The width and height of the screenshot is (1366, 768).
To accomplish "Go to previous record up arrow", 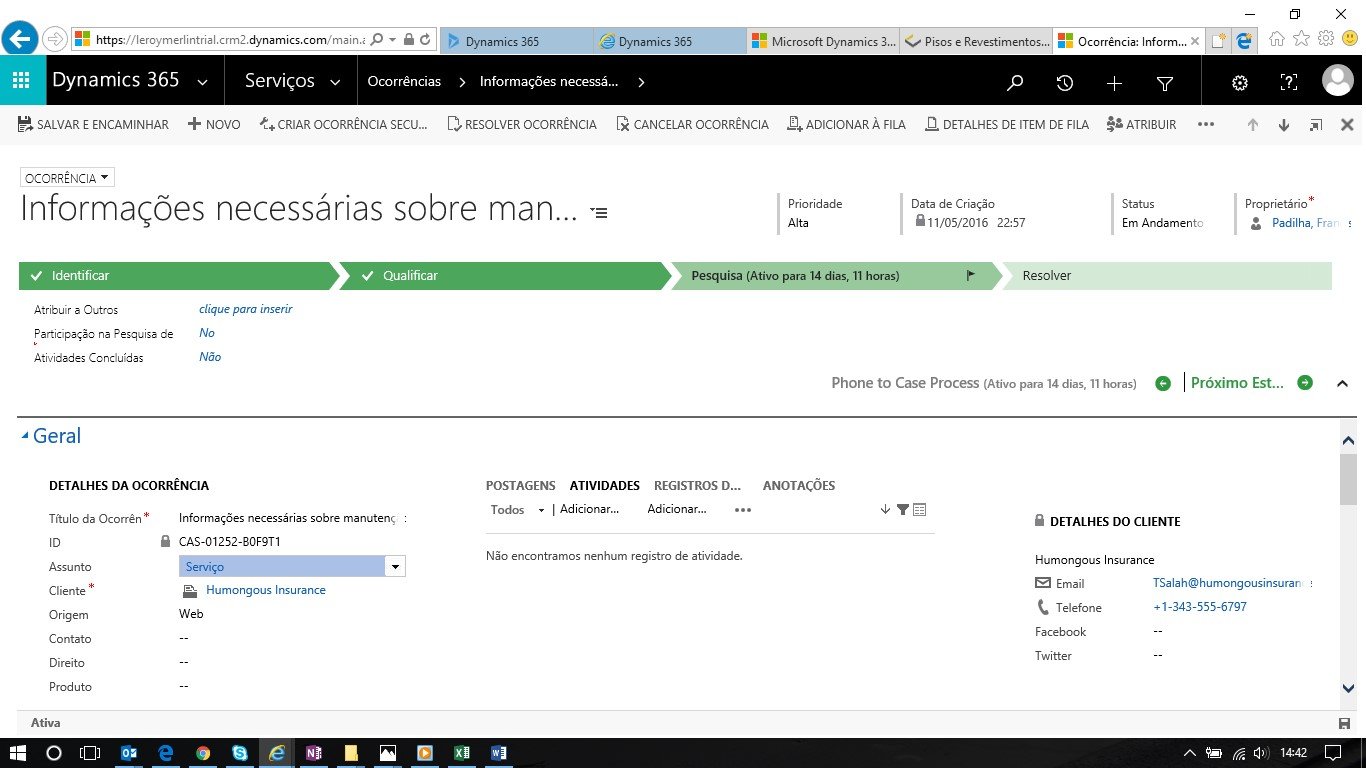I will pyautogui.click(x=1252, y=125).
